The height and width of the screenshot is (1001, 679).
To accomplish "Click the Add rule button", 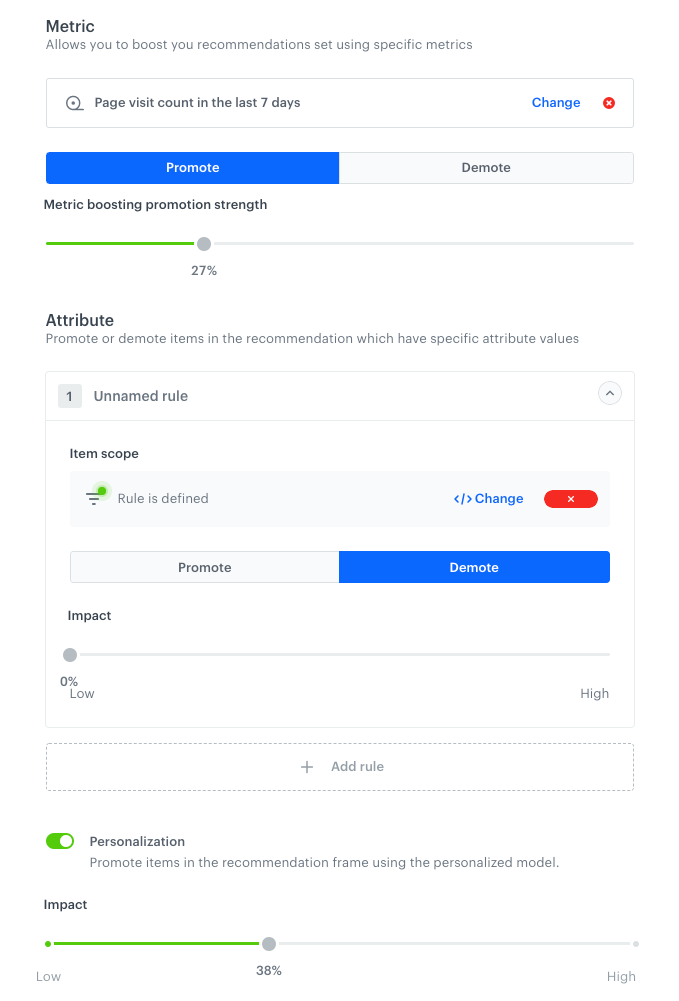I will click(339, 767).
